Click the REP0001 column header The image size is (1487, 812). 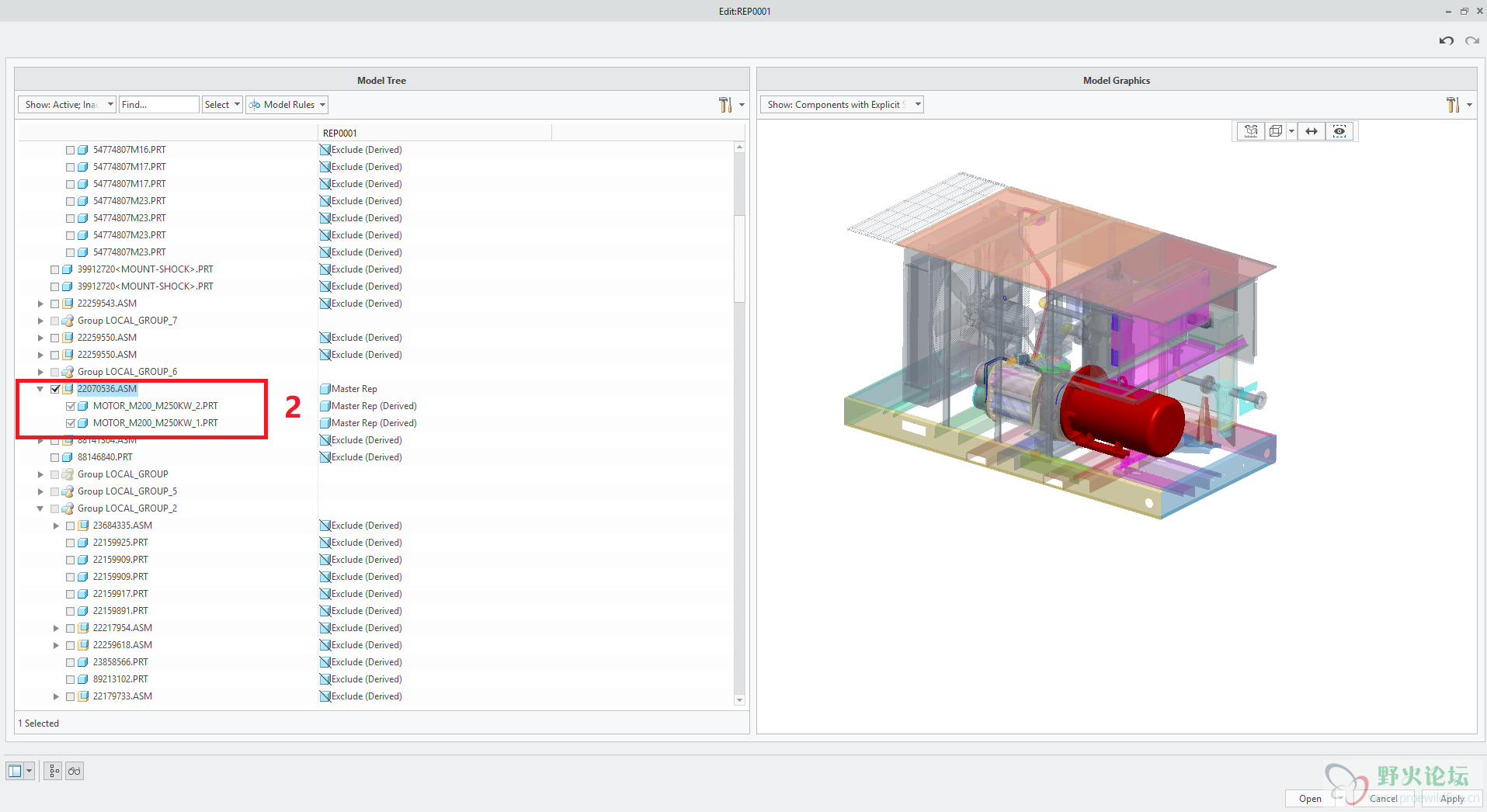tap(435, 133)
